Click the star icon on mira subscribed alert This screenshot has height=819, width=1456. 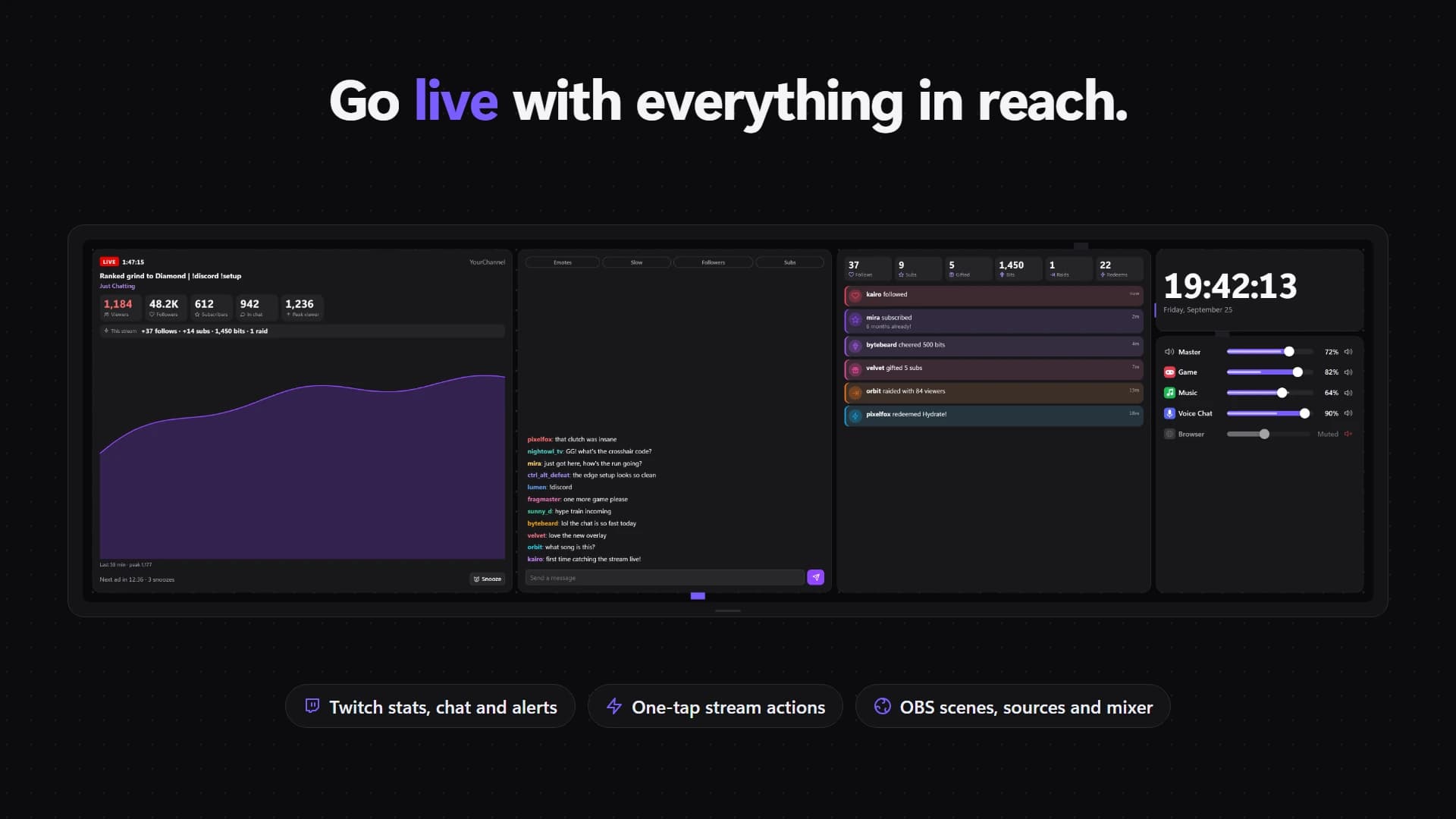pyautogui.click(x=855, y=320)
